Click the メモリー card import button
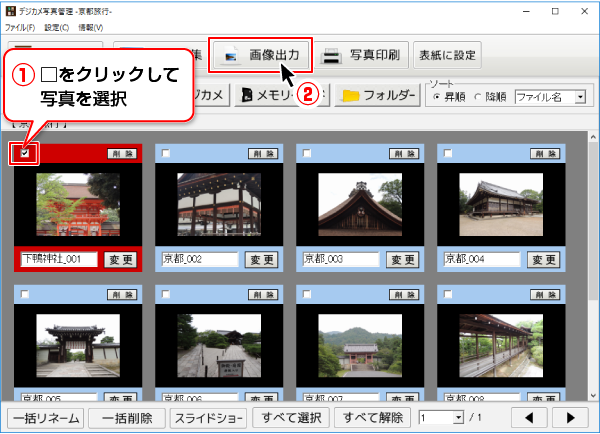The image size is (600, 434). [x=282, y=95]
